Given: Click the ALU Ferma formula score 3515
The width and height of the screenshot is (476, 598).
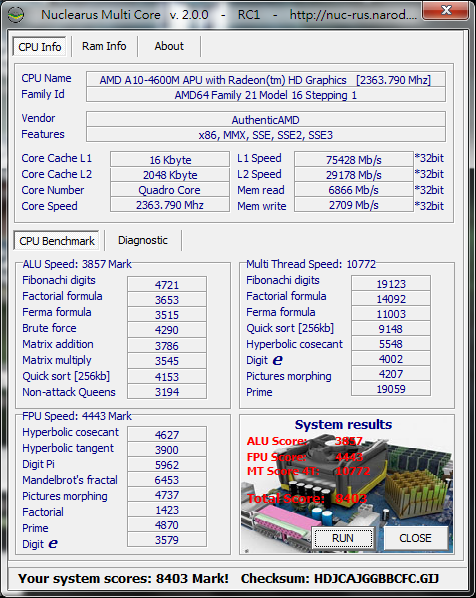Looking at the screenshot, I should (x=167, y=315).
